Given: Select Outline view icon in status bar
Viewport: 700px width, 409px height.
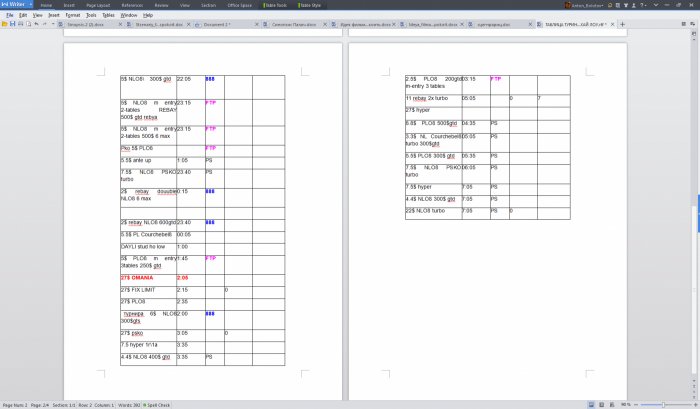Looking at the screenshot, I should coord(601,405).
